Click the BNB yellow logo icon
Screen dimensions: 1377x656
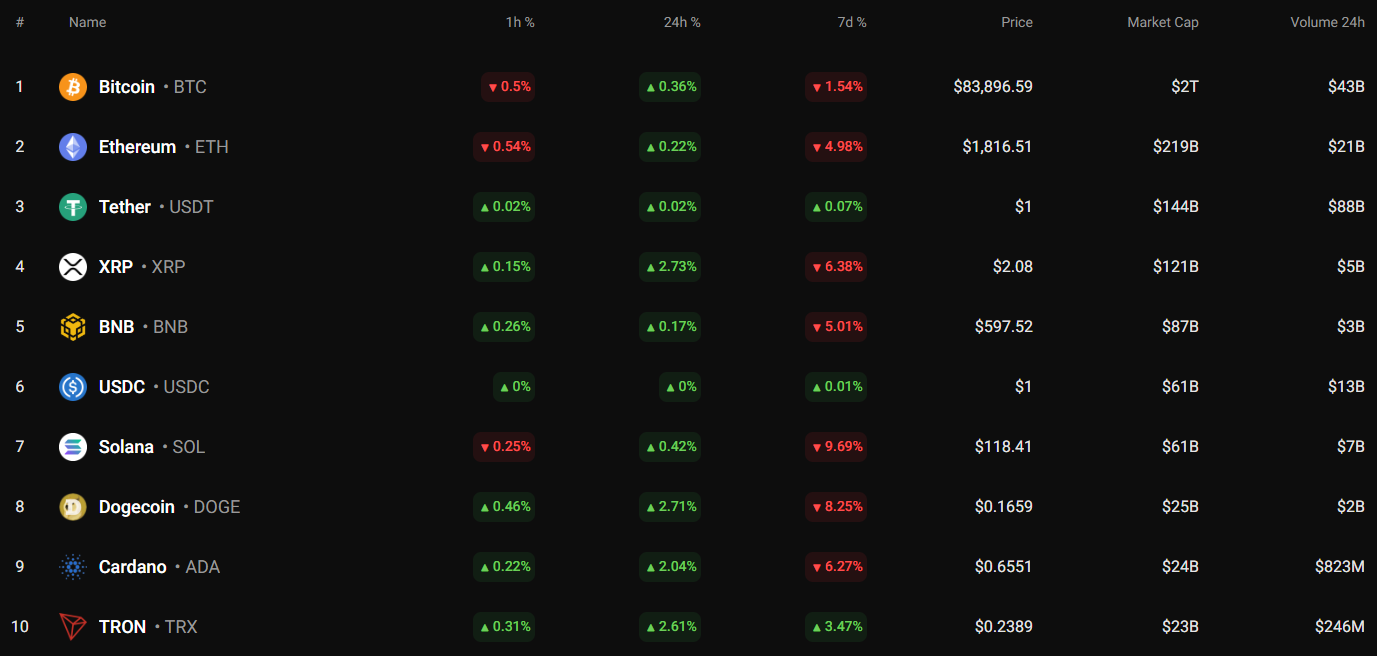tap(73, 327)
